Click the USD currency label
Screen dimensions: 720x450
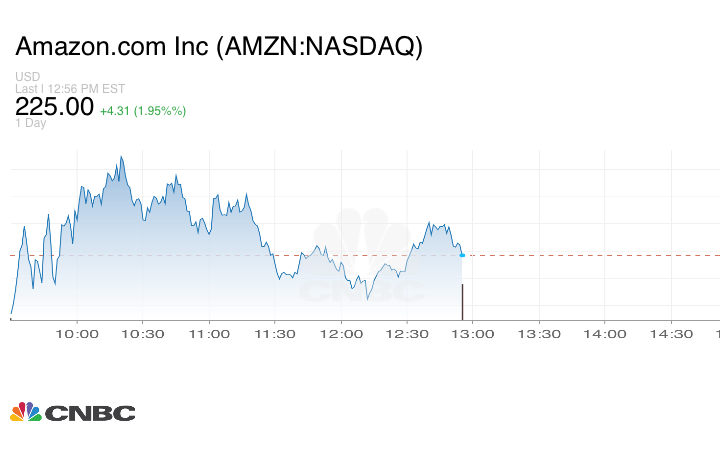click(28, 76)
